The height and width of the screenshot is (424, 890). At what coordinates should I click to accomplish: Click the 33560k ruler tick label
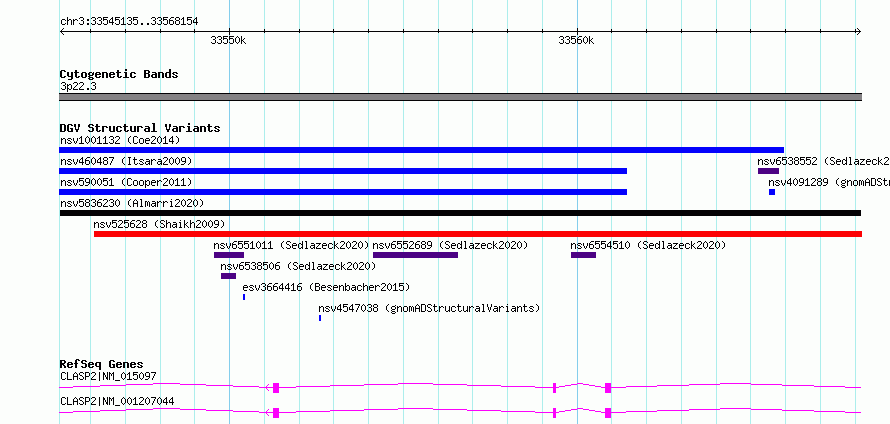coord(576,40)
